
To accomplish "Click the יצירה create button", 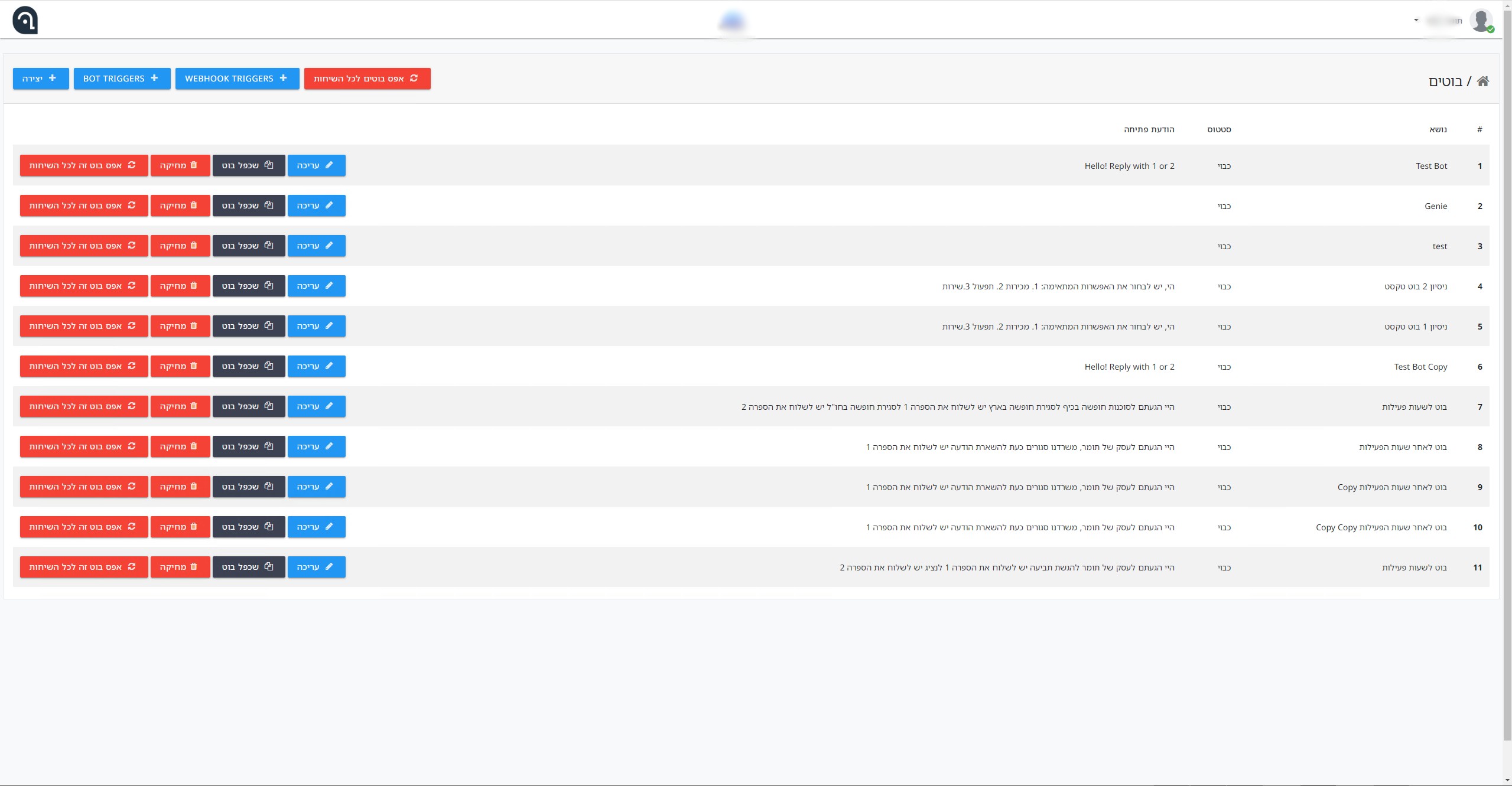I will coord(40,79).
